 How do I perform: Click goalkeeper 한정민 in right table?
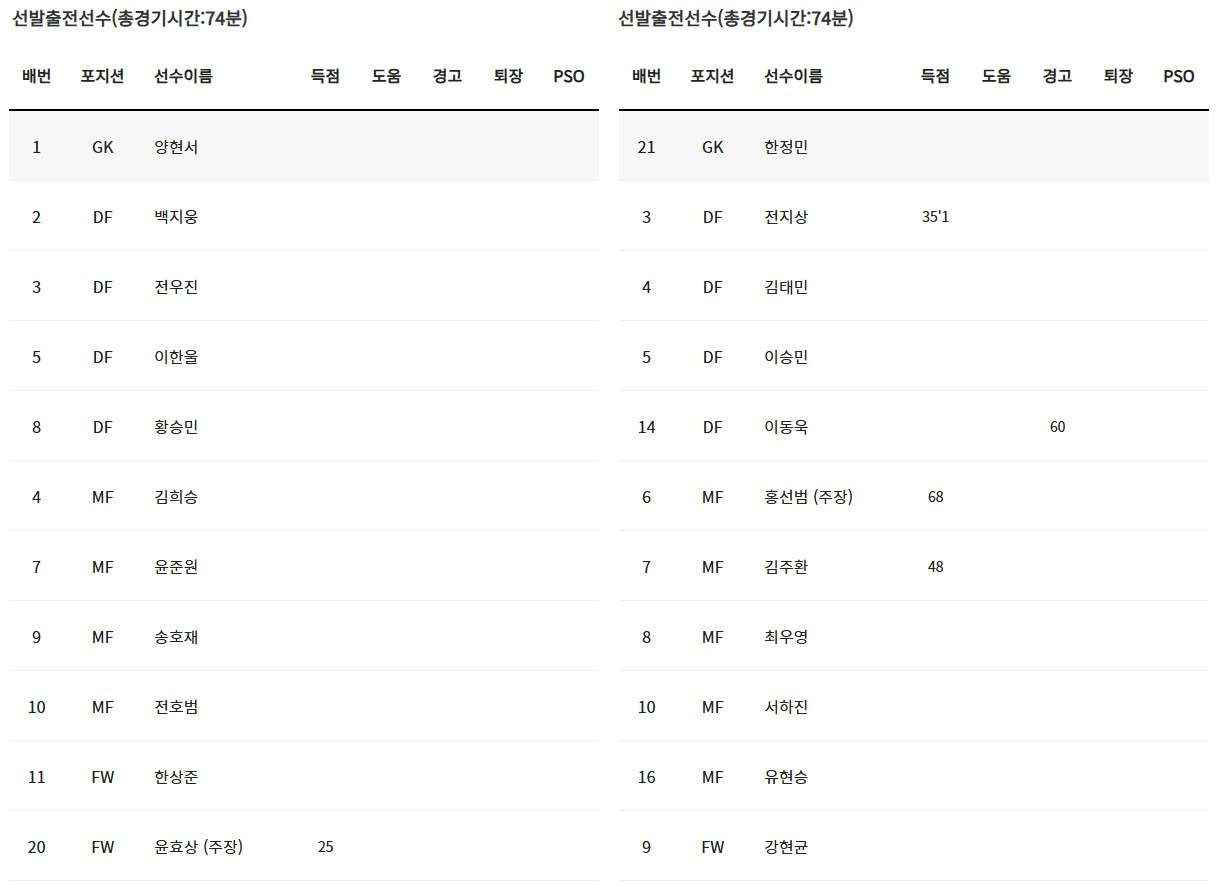[x=786, y=147]
